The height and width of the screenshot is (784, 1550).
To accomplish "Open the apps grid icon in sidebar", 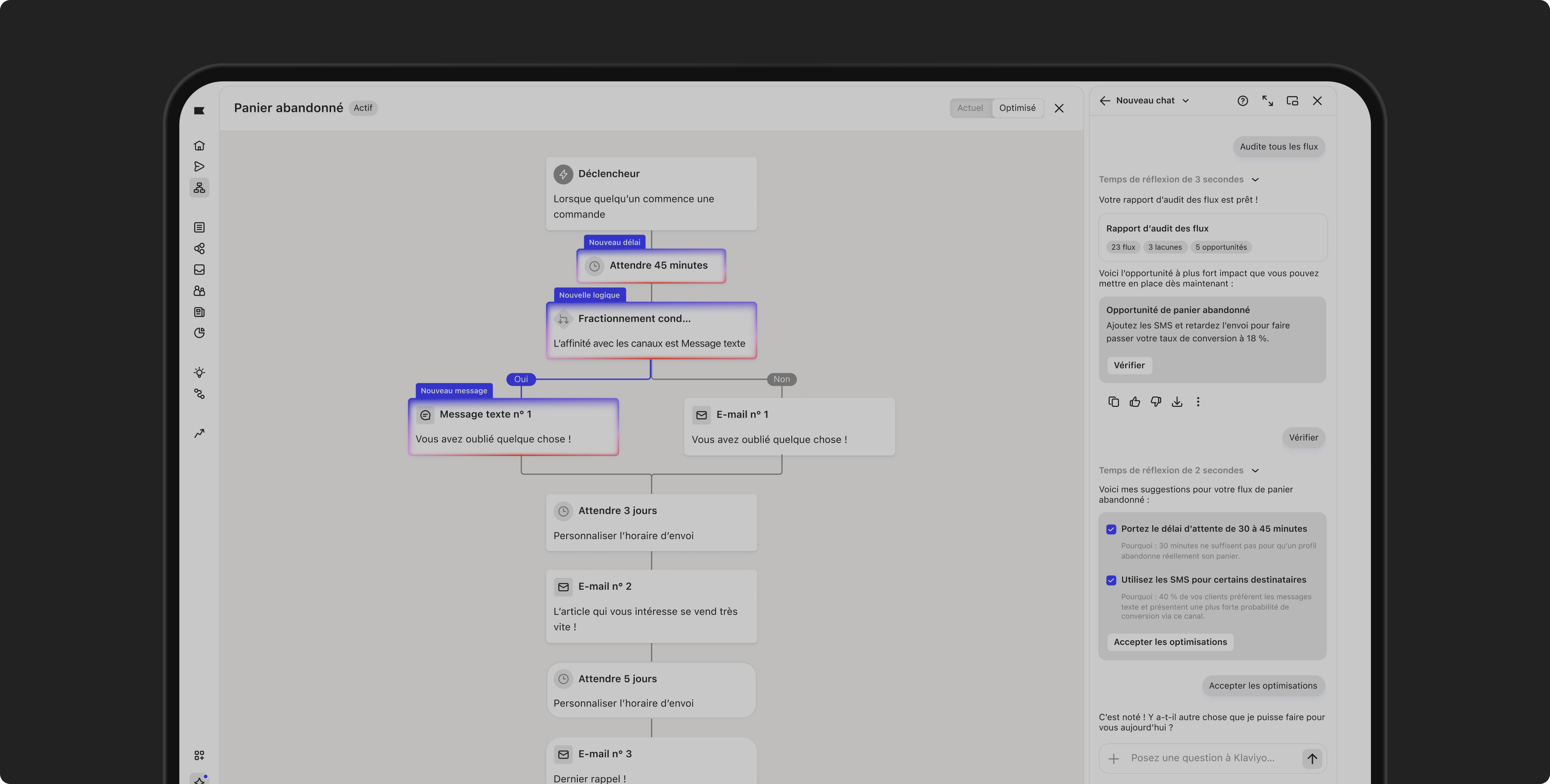I will pos(199,756).
